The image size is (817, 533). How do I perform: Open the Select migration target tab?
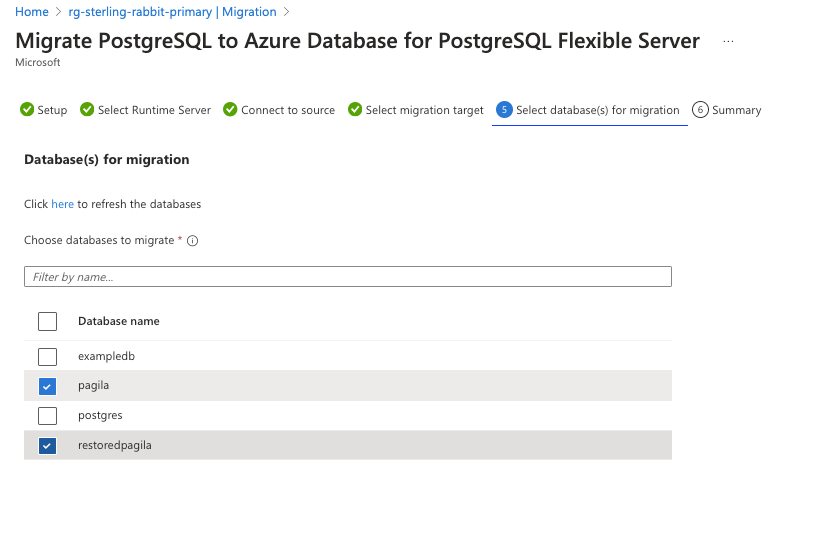coord(424,110)
